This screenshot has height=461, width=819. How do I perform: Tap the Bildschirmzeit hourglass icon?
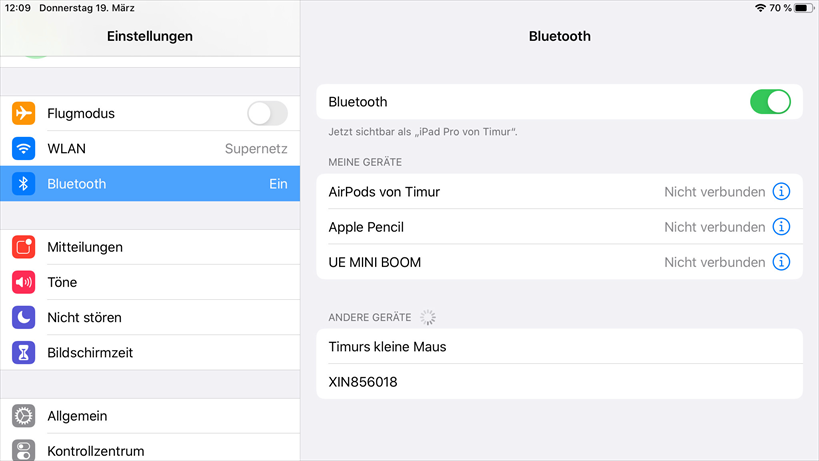[x=24, y=352]
